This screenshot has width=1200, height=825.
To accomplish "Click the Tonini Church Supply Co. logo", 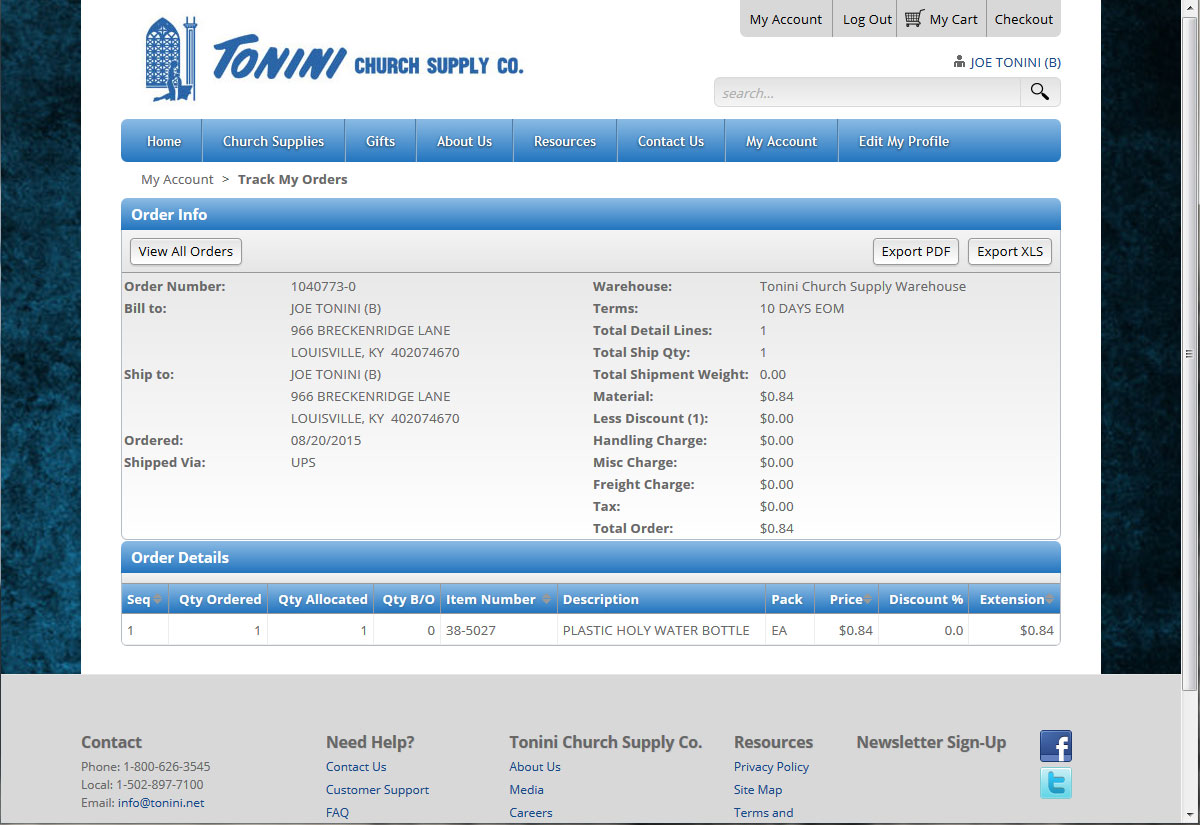I will [334, 60].
